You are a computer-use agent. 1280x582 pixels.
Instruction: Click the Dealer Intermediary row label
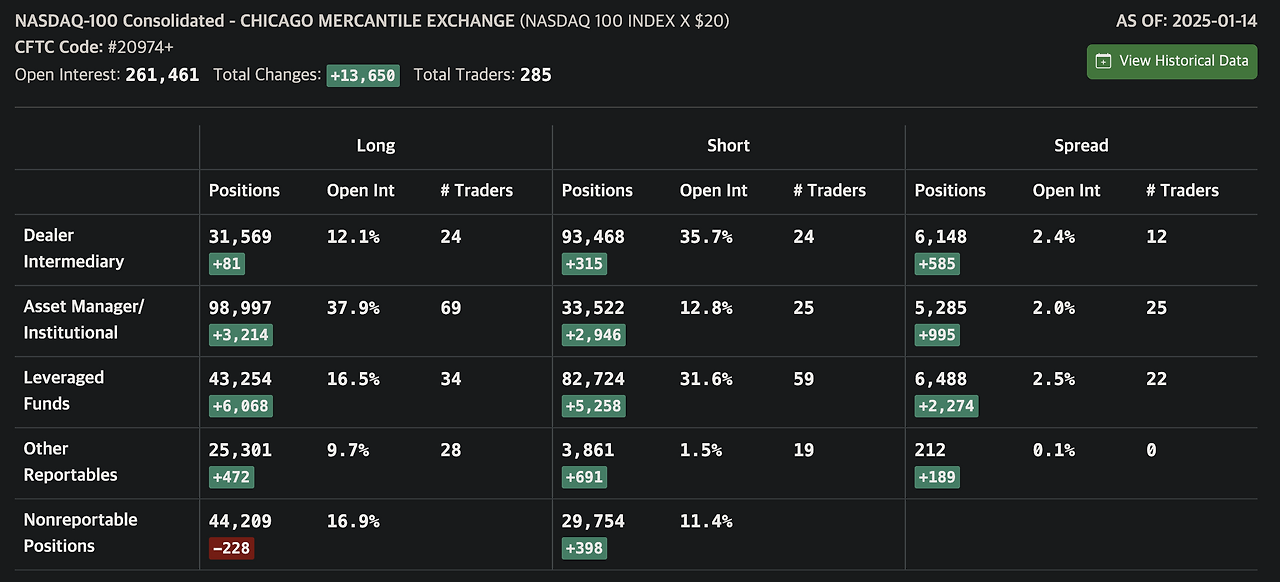point(73,248)
